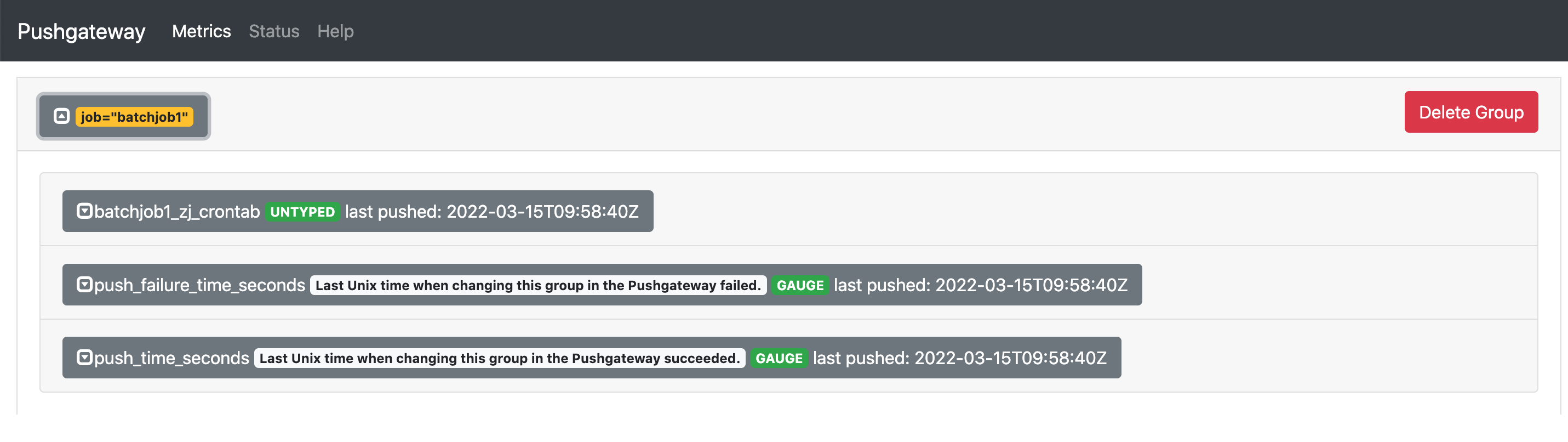
Task: Click the GAUGE badge on push_time_seconds
Action: point(779,358)
